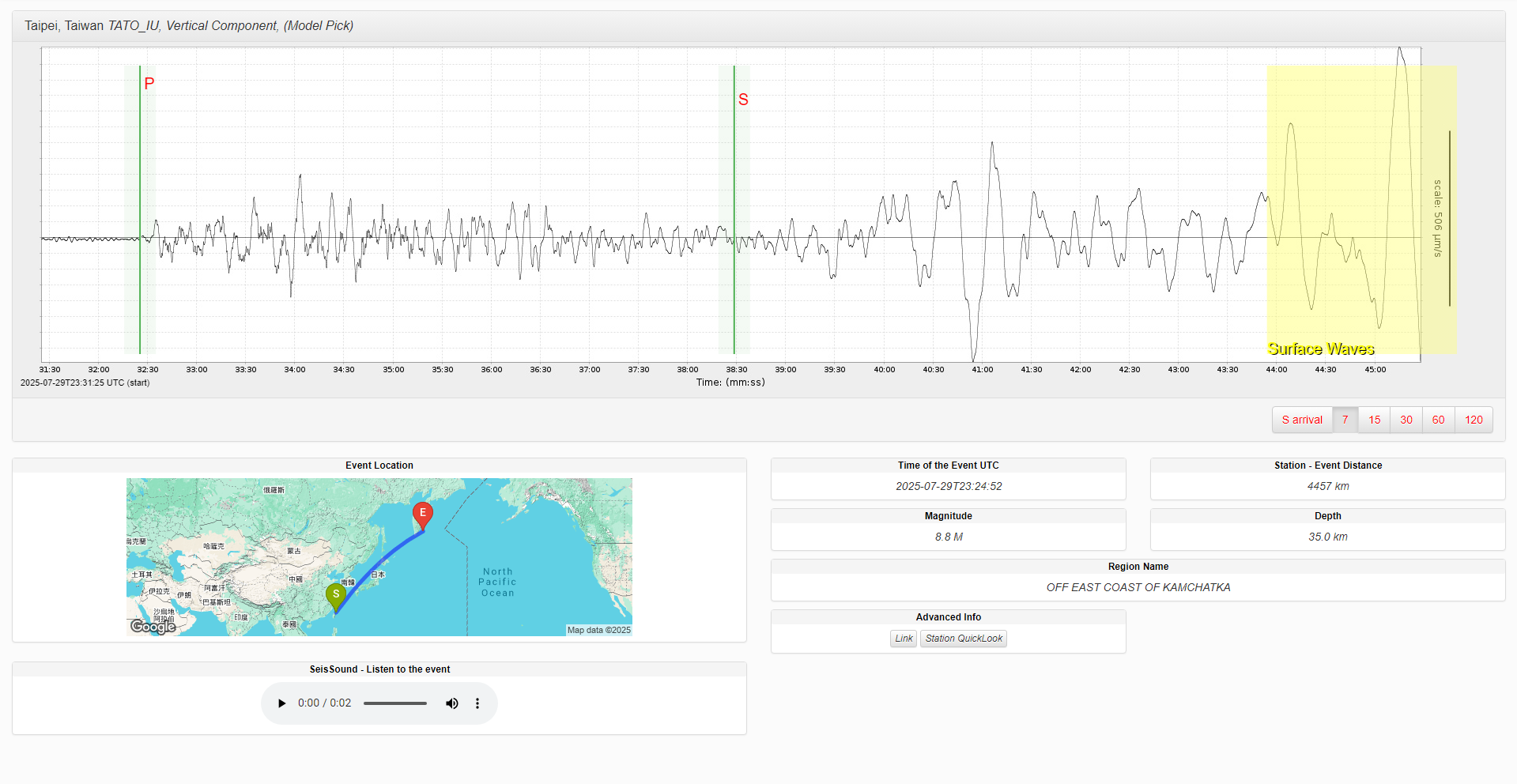Image resolution: width=1517 pixels, height=784 pixels.
Task: Click the audio progress slider
Action: pyautogui.click(x=395, y=703)
